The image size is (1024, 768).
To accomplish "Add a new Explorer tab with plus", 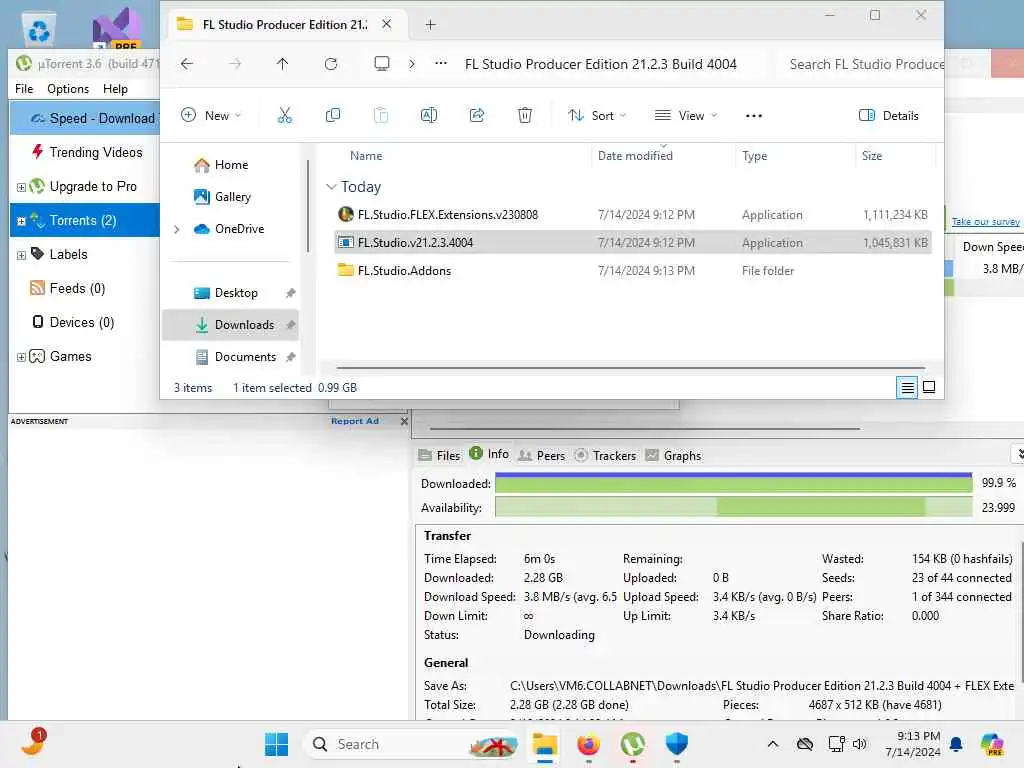I will tap(430, 25).
